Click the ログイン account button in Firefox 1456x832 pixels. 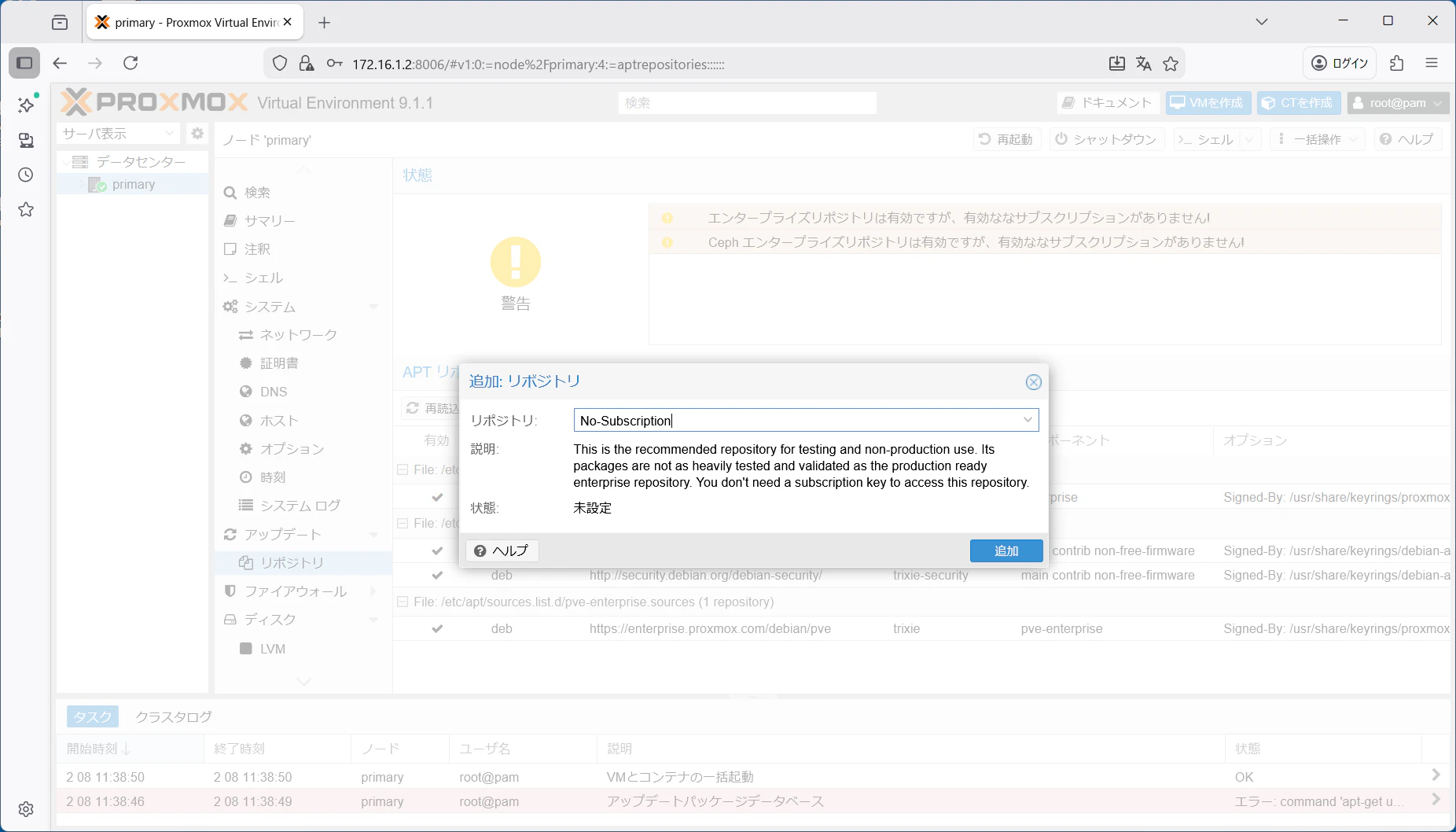click(1340, 63)
